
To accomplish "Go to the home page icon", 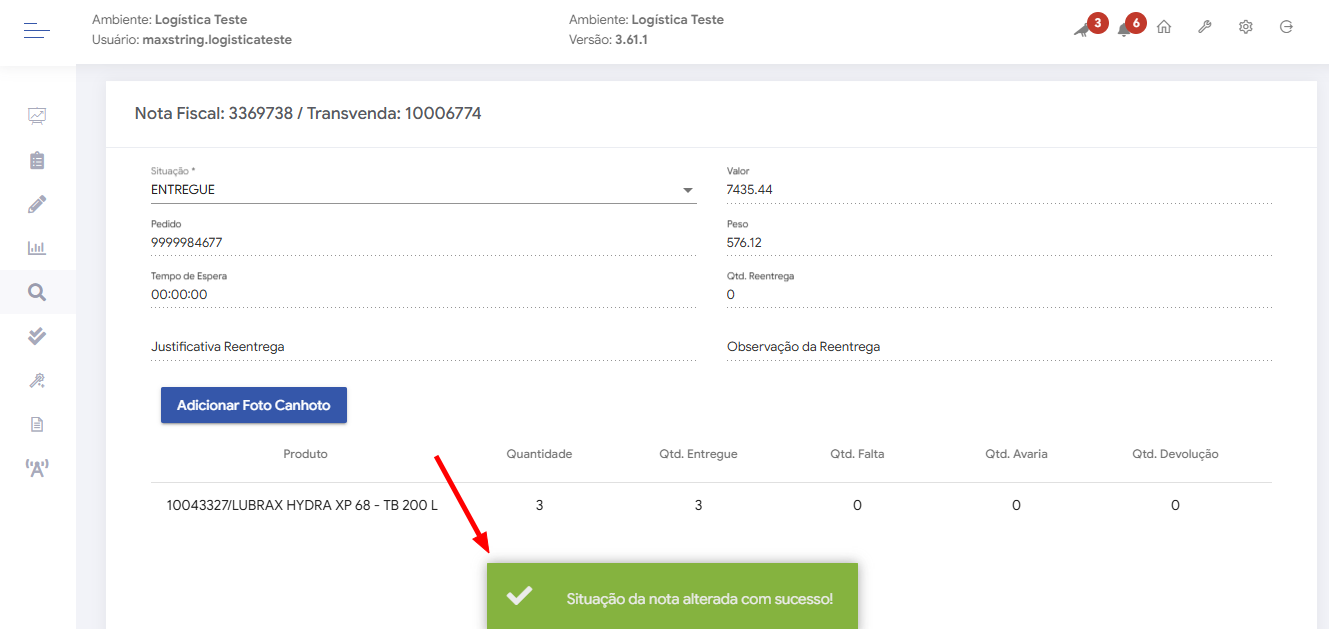I will pyautogui.click(x=1164, y=28).
